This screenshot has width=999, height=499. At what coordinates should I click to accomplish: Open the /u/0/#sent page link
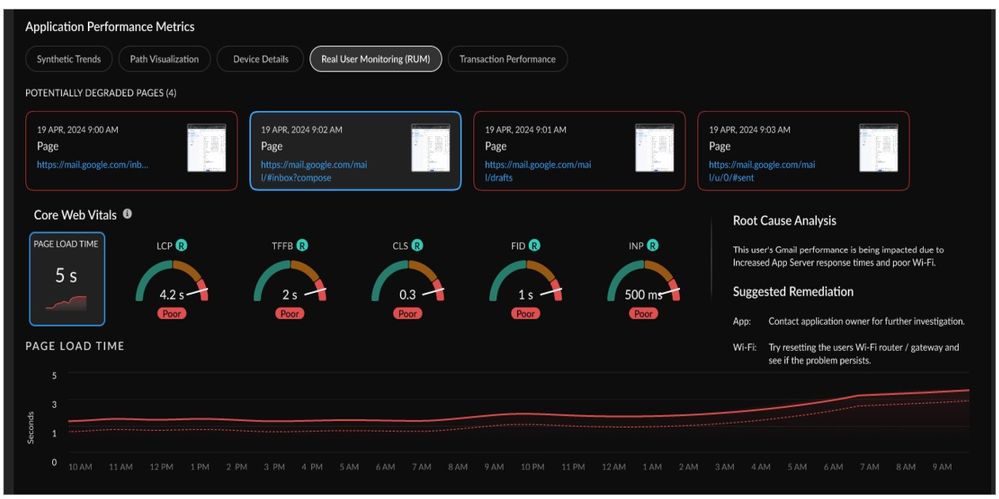click(762, 171)
